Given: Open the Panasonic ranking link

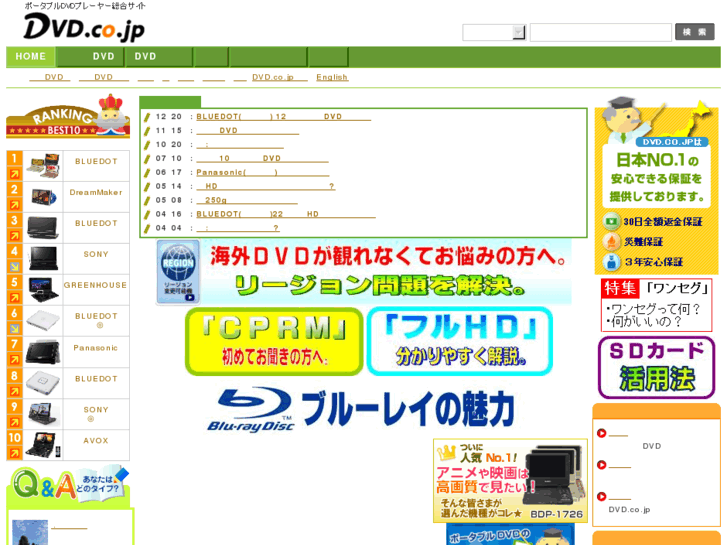Looking at the screenshot, I should [x=96, y=348].
